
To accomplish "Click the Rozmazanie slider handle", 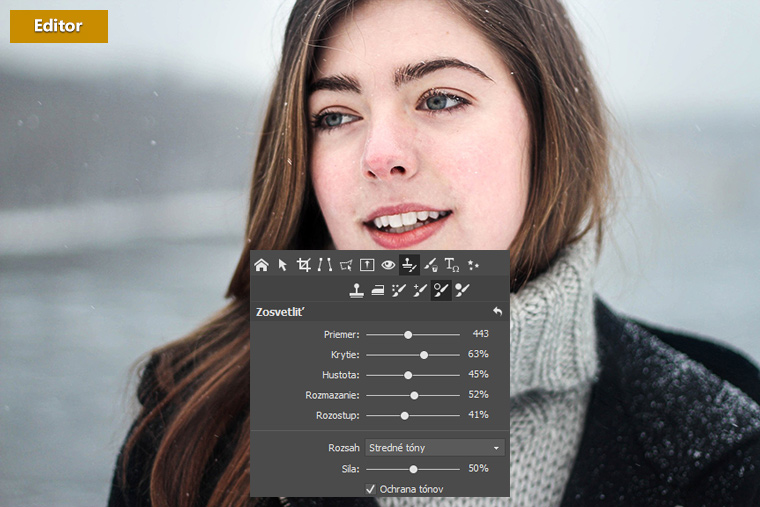I will click(x=414, y=396).
